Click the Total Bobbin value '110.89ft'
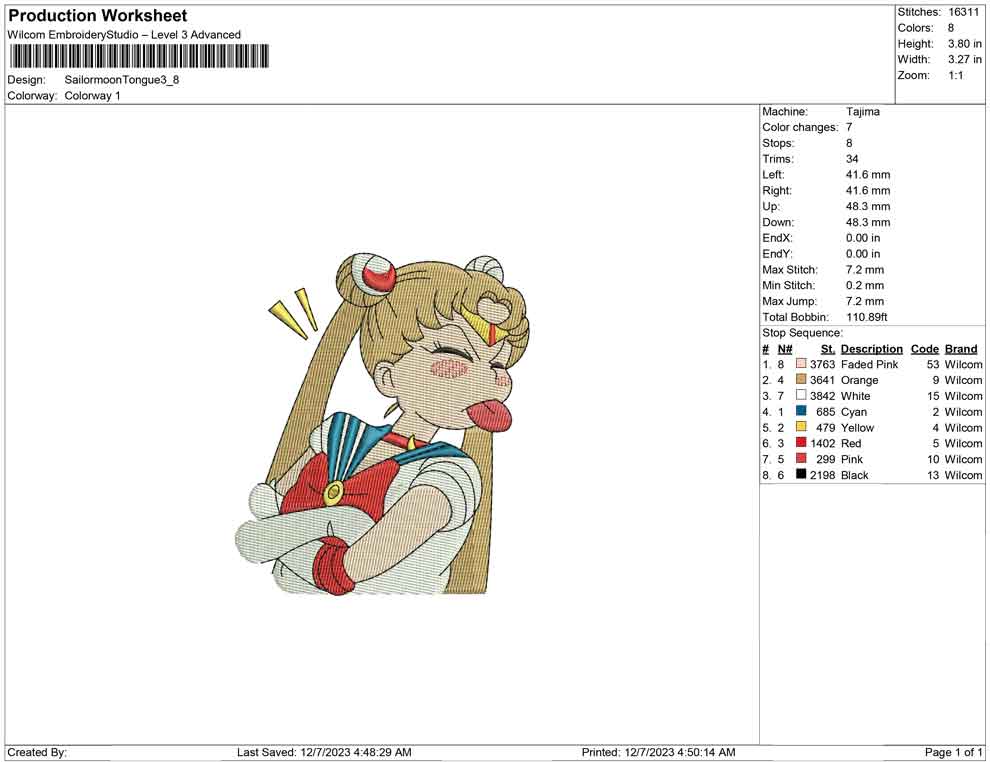This screenshot has height=762, width=990. click(867, 317)
